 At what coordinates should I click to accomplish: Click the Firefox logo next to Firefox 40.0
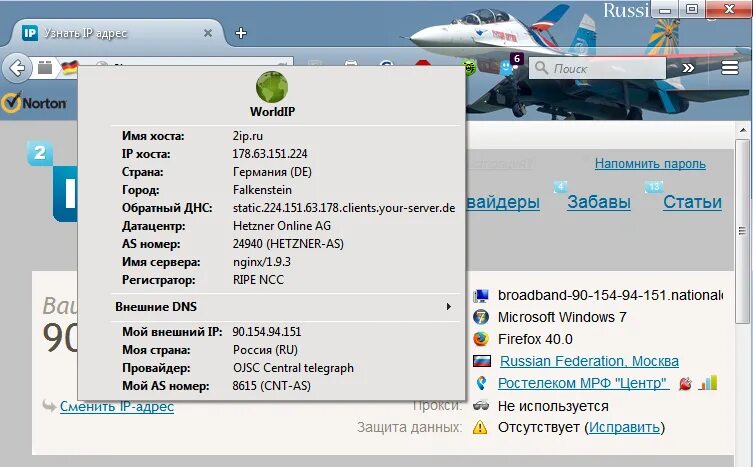481,339
